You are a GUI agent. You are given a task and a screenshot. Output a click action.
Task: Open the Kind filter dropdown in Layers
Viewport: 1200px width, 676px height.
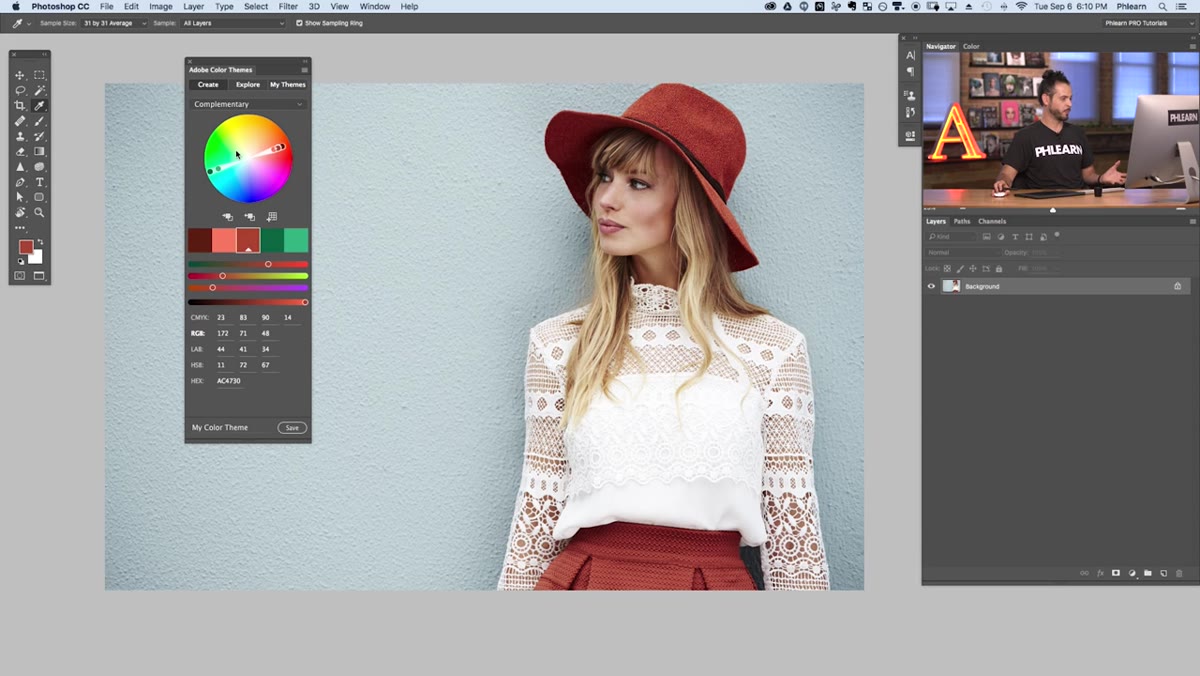pos(951,237)
